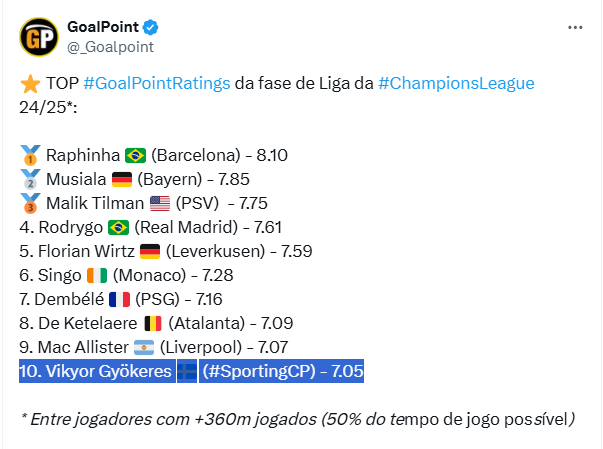Click the orange star emoji
This screenshot has height=449, width=603.
click(30, 83)
